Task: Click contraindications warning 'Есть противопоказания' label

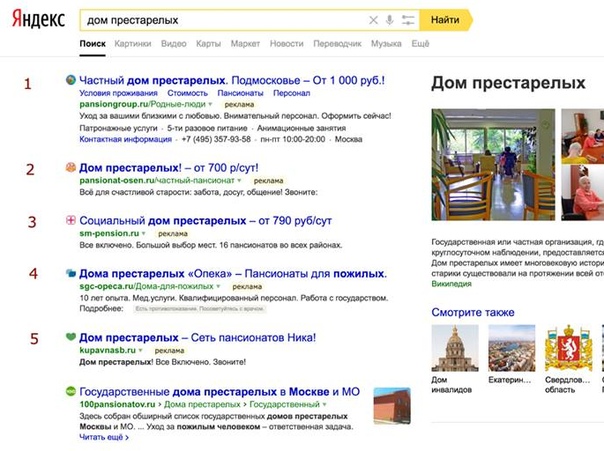Action: [200, 308]
